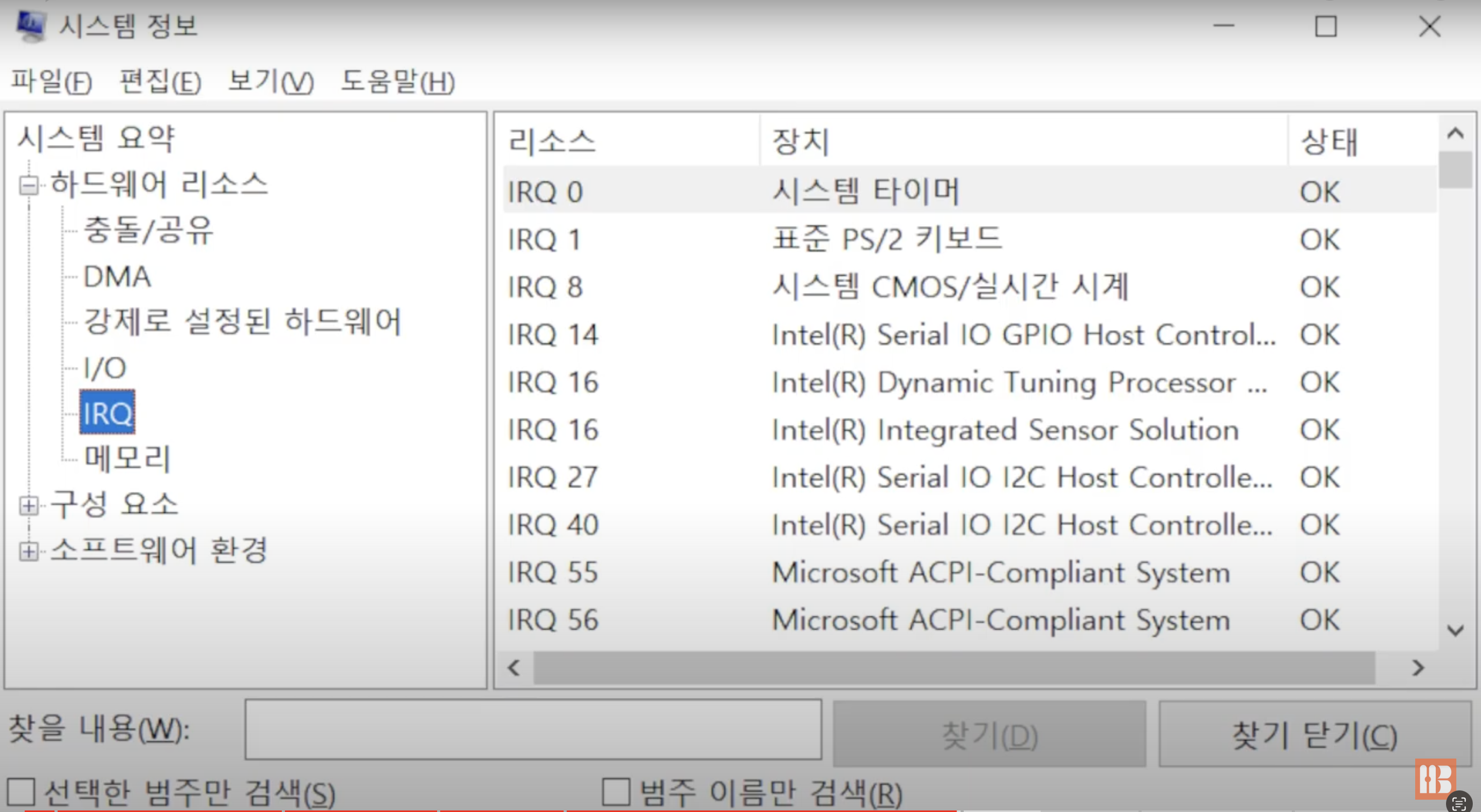The image size is (1481, 812).
Task: Click 시스템 타이머 device cell
Action: pos(866,191)
